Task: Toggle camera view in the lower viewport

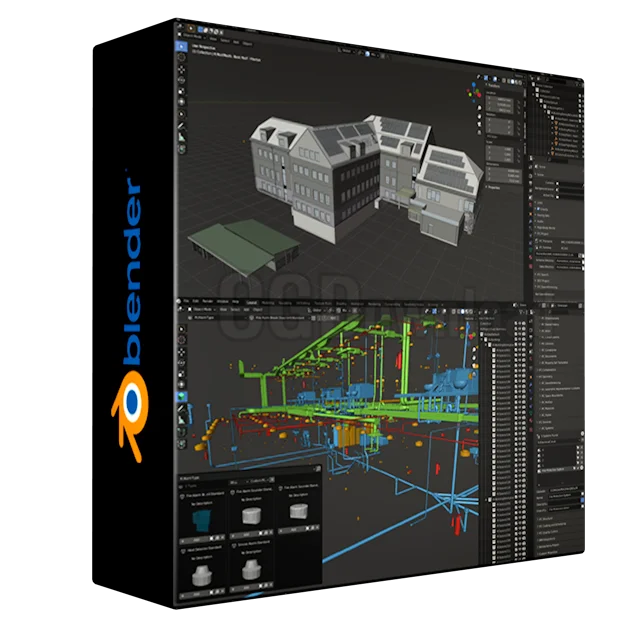Action: click(x=475, y=366)
